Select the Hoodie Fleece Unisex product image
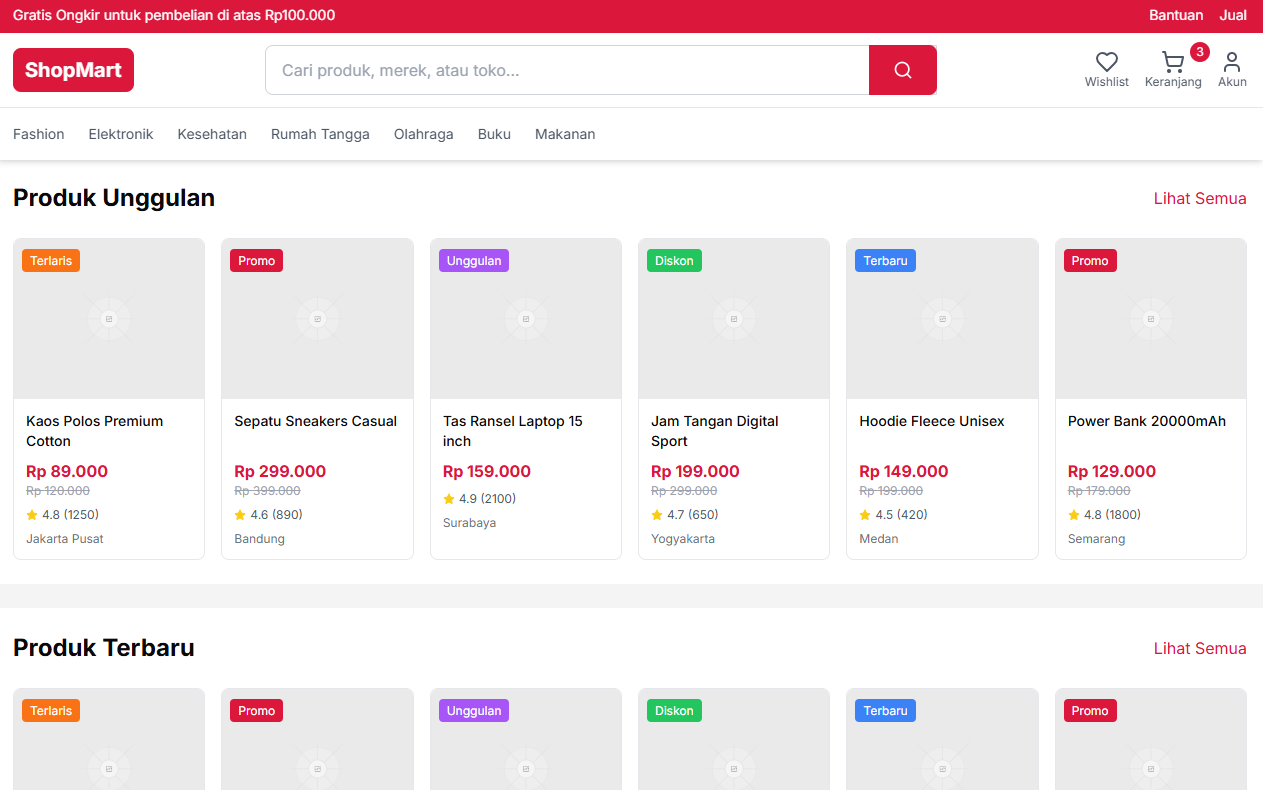1266x790 pixels. (x=942, y=319)
